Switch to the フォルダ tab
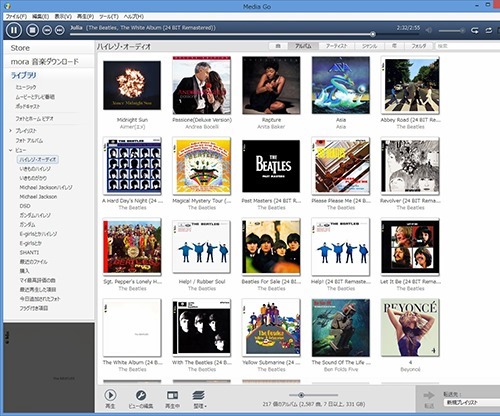500x416 pixels. (x=419, y=46)
